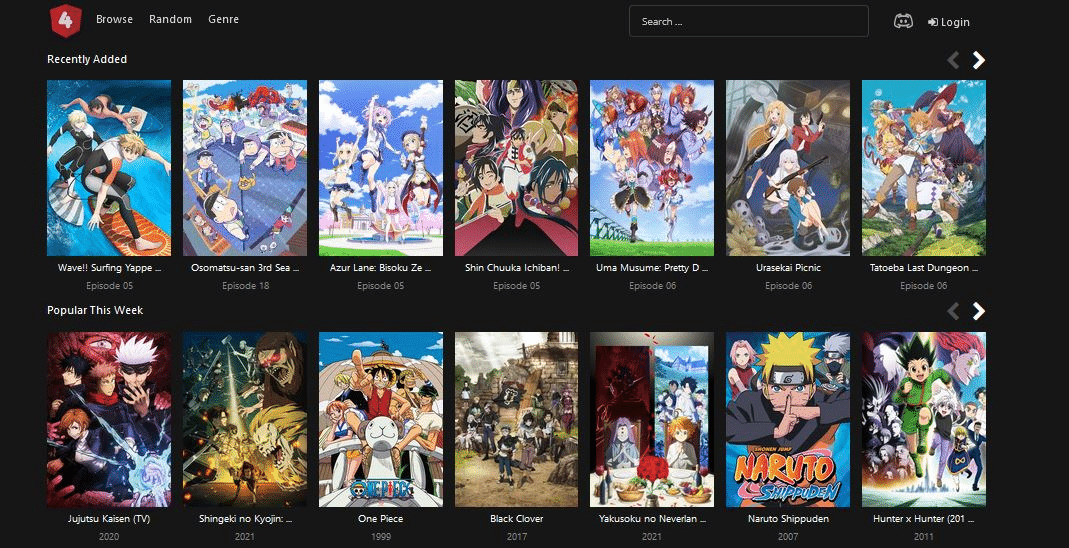
Task: Open Urasekai Picnic poster
Action: (788, 168)
